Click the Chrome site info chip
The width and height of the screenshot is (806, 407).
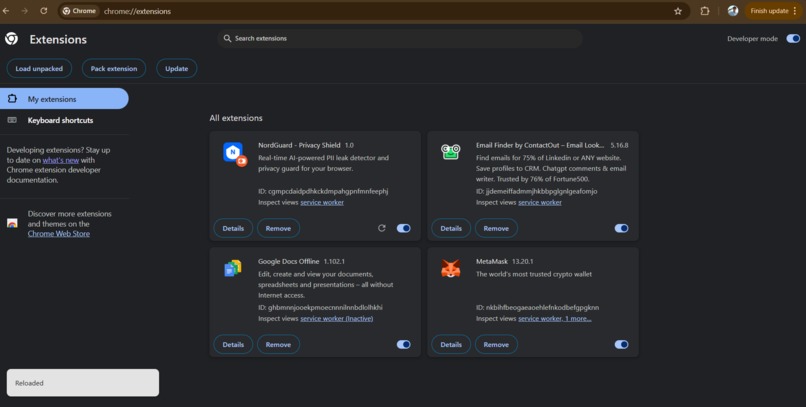coord(79,11)
